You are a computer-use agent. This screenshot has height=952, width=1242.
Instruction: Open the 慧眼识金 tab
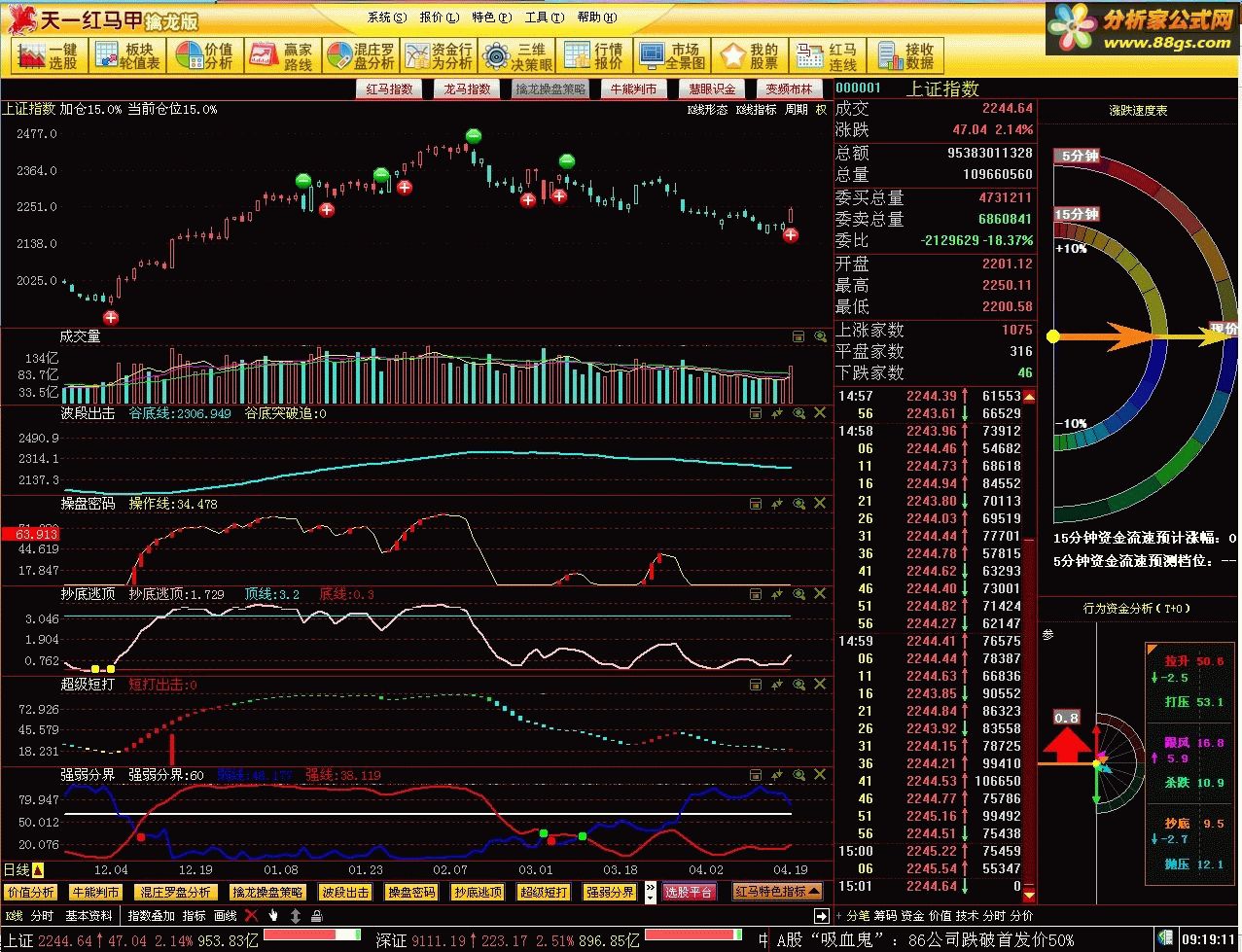(712, 88)
